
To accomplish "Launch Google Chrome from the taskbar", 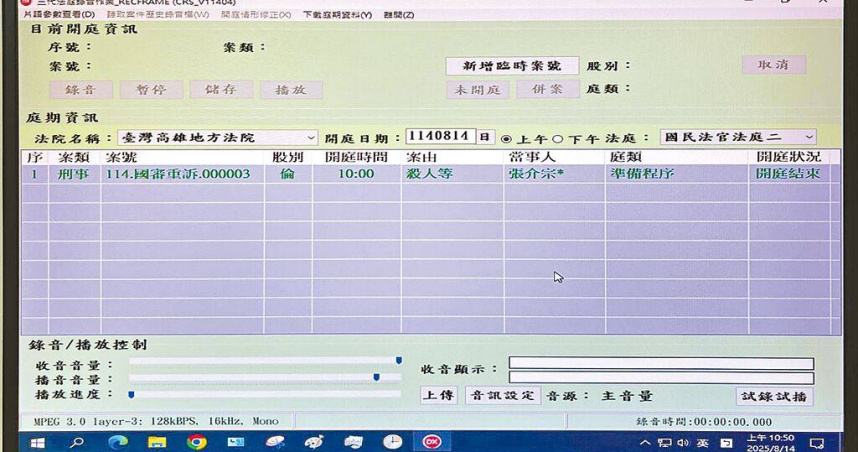I will 196,442.
